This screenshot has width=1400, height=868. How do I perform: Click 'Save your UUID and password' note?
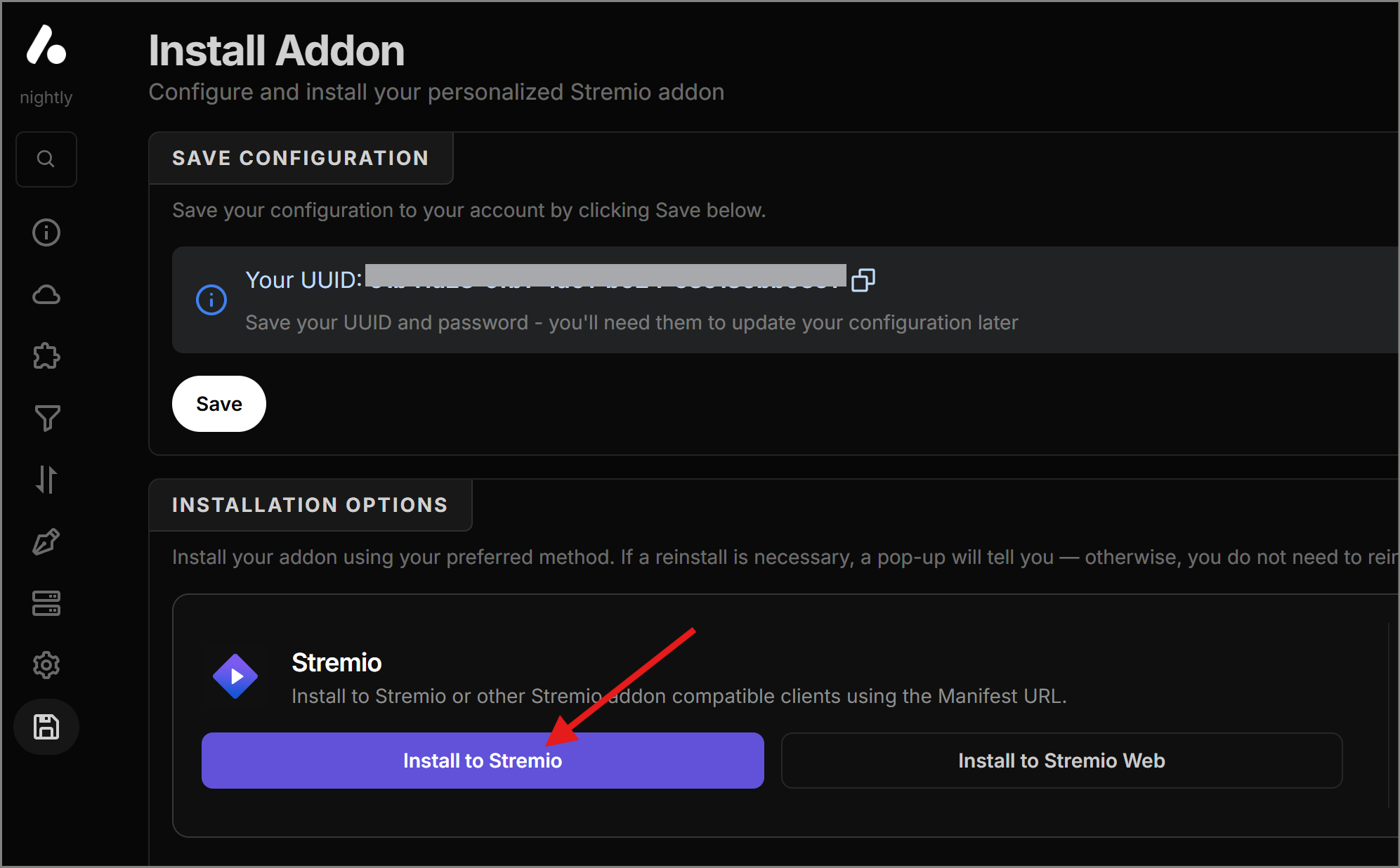click(632, 322)
